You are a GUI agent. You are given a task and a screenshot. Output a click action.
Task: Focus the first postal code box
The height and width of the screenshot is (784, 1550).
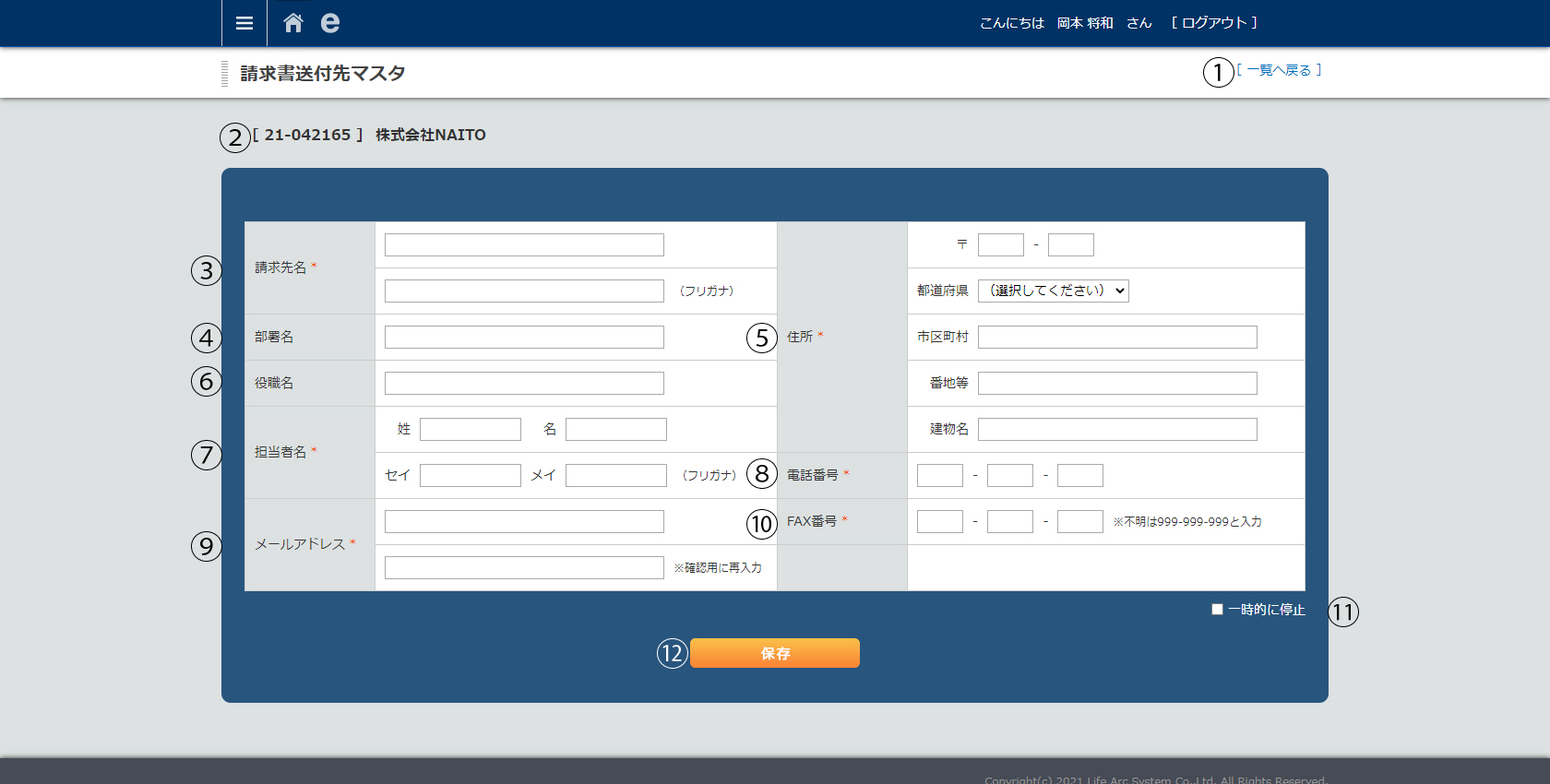click(x=1001, y=244)
